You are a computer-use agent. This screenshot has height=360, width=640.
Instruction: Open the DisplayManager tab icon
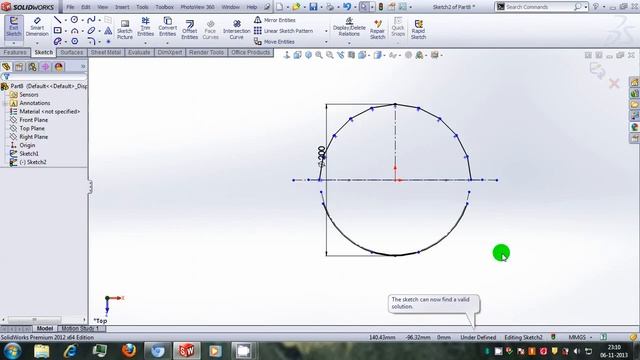[x=59, y=67]
